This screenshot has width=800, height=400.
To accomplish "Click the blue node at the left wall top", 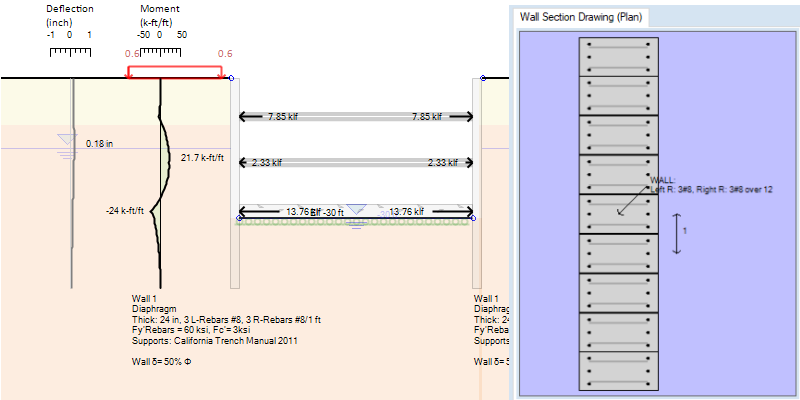I will (x=231, y=78).
